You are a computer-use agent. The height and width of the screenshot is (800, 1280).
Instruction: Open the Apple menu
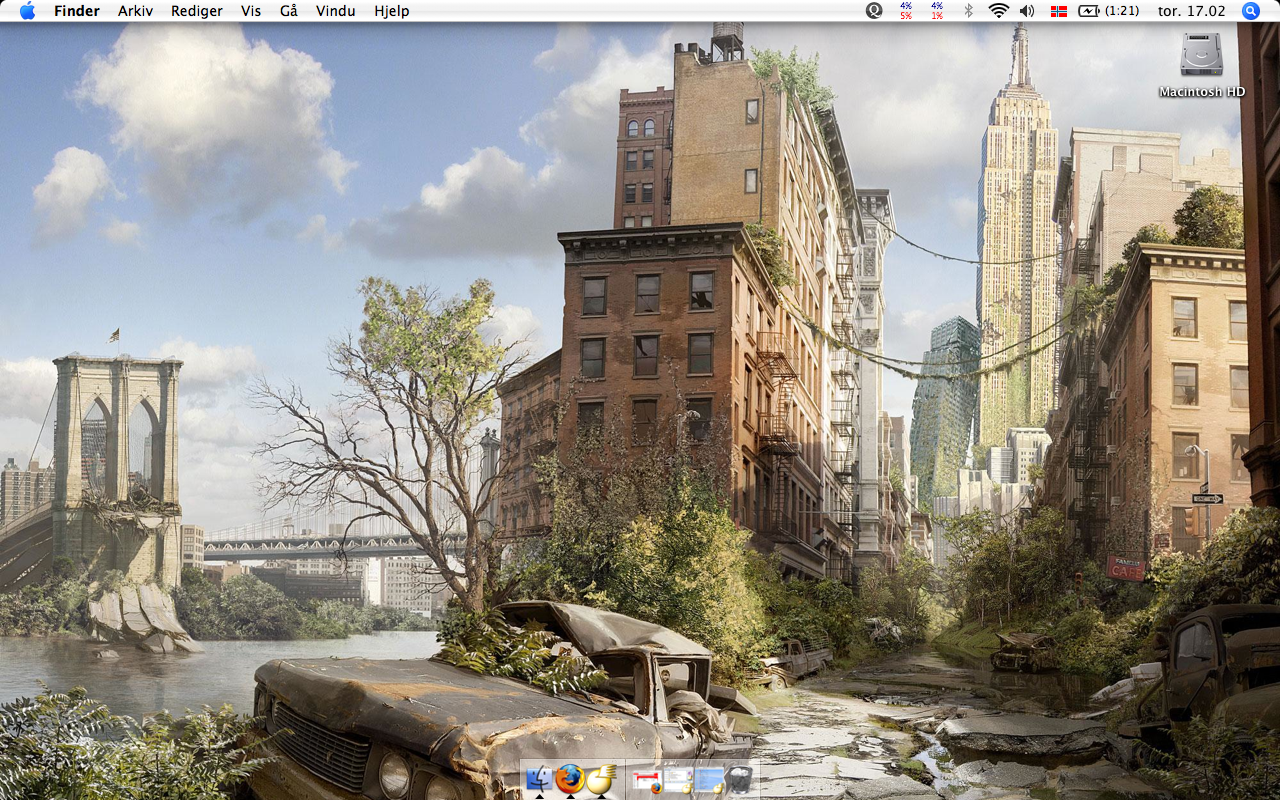27,11
